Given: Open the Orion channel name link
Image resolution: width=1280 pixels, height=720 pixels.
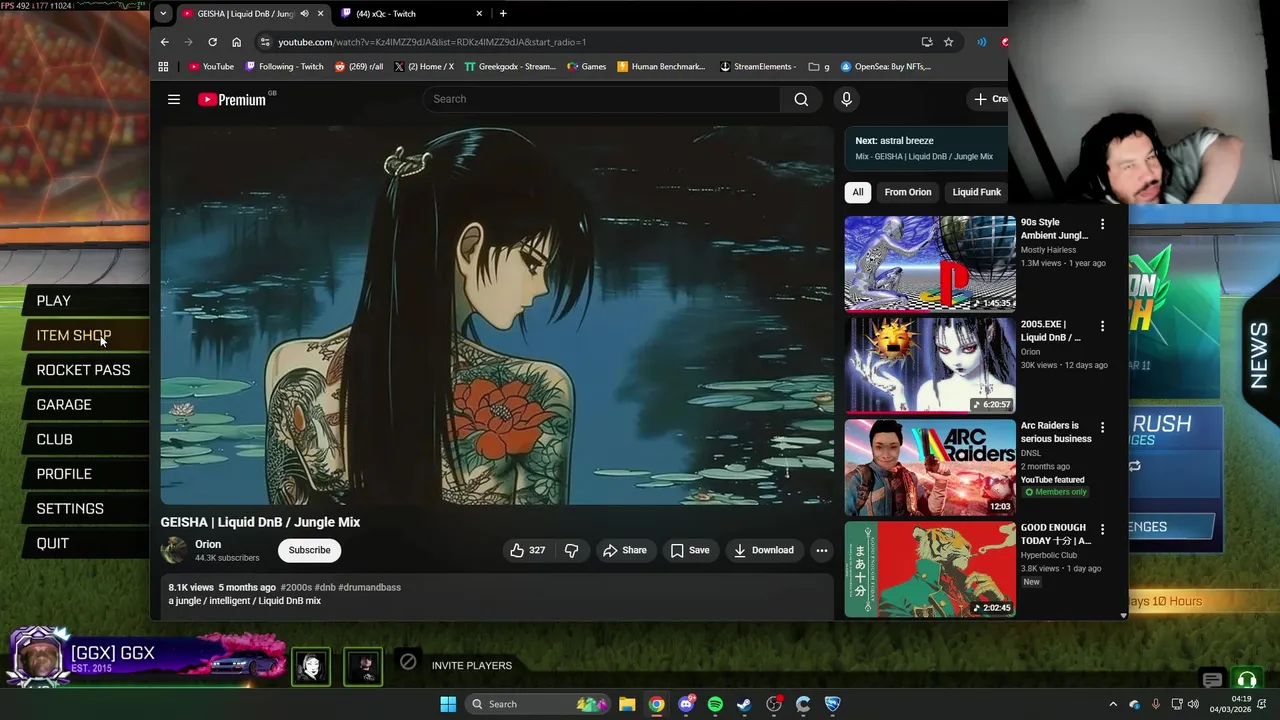Looking at the screenshot, I should 208,544.
